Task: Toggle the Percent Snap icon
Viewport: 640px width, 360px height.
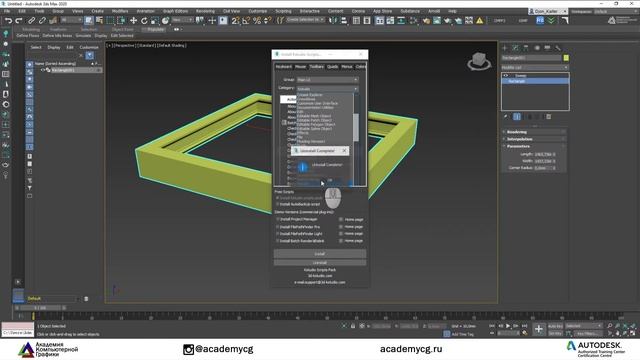Action: (257, 20)
